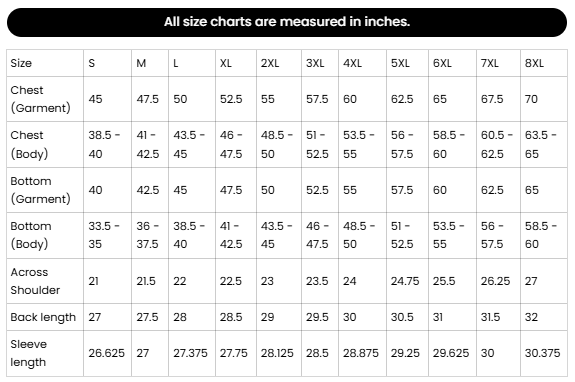Select the Chest (Body) row label
The image size is (575, 382).
(45, 144)
